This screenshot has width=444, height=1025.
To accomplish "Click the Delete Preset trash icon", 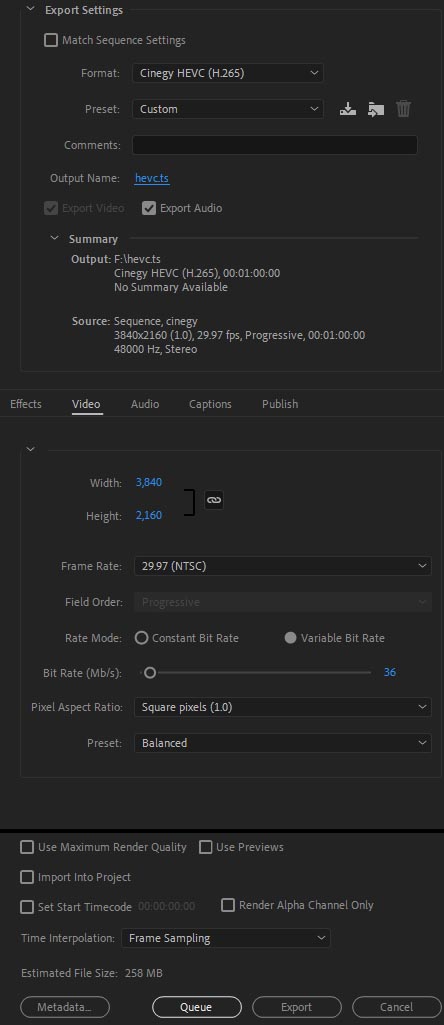I will [403, 109].
